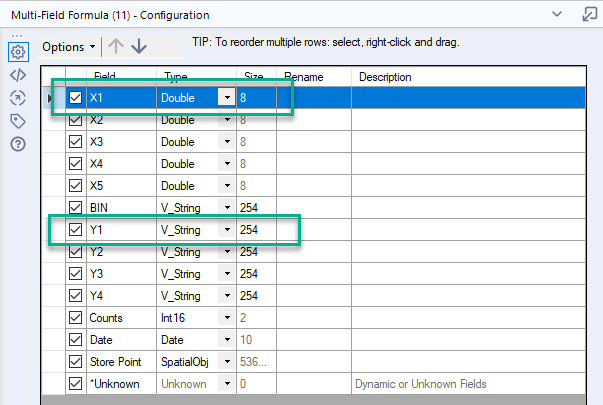Open the XML code view icon
The height and width of the screenshot is (405, 603).
(17, 75)
